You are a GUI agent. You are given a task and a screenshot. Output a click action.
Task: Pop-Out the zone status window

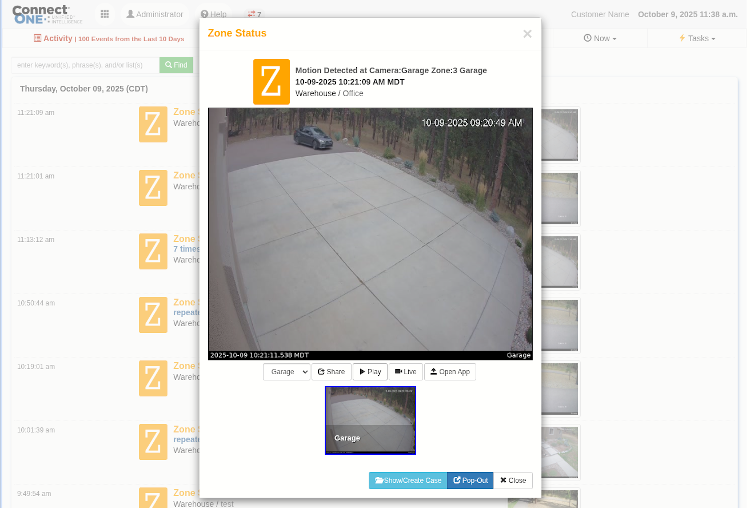pos(470,481)
